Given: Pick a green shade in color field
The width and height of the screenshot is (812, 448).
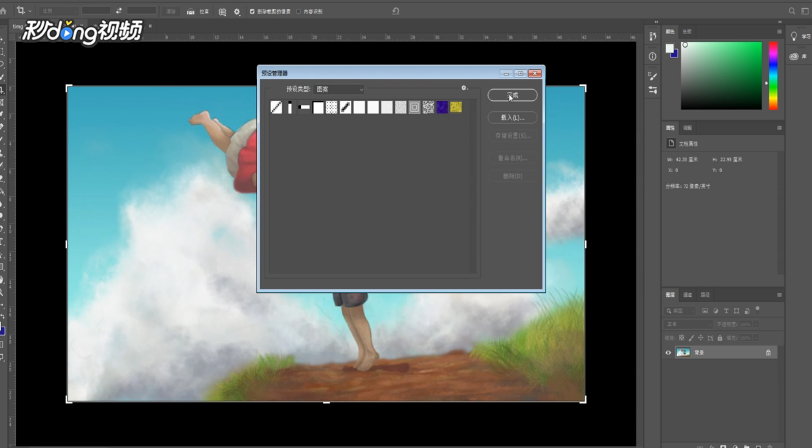Looking at the screenshot, I should click(721, 76).
